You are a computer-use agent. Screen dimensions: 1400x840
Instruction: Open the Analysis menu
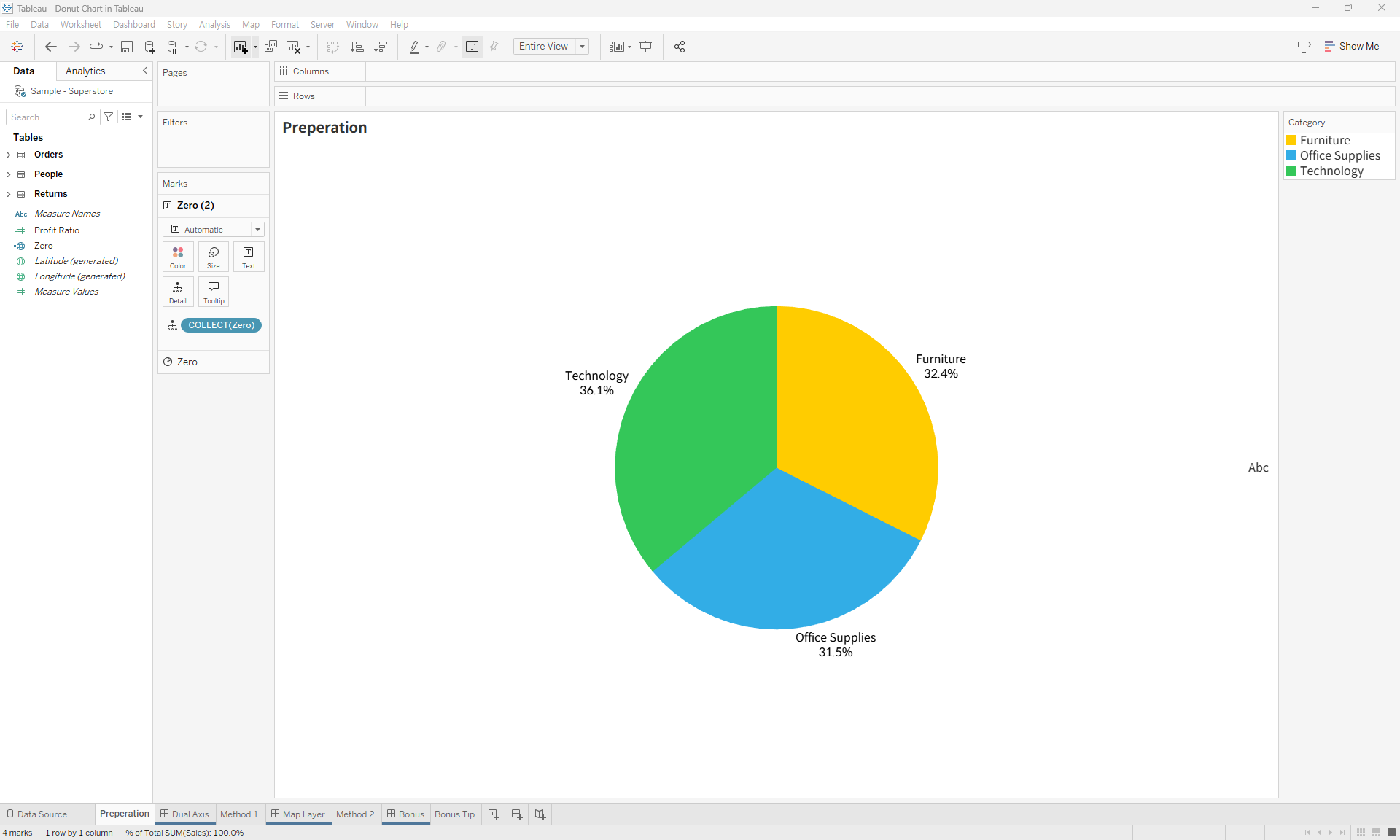[x=214, y=24]
